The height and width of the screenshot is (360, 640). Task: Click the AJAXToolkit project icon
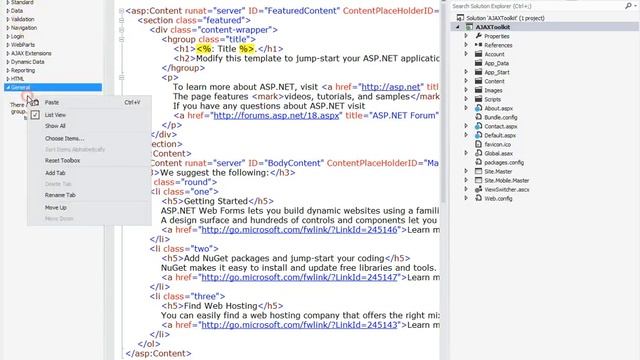click(469, 27)
